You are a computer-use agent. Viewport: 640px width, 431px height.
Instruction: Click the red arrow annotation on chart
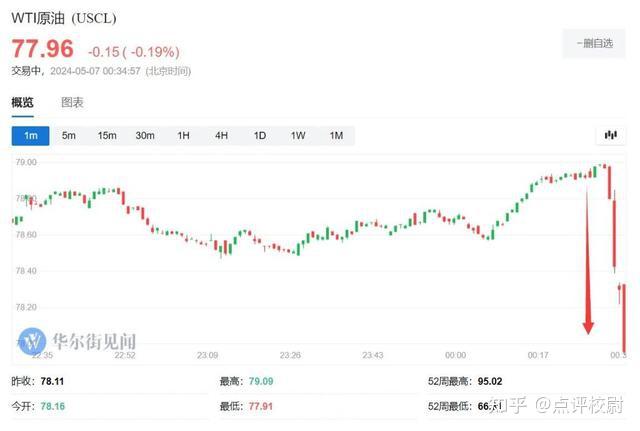[588, 260]
